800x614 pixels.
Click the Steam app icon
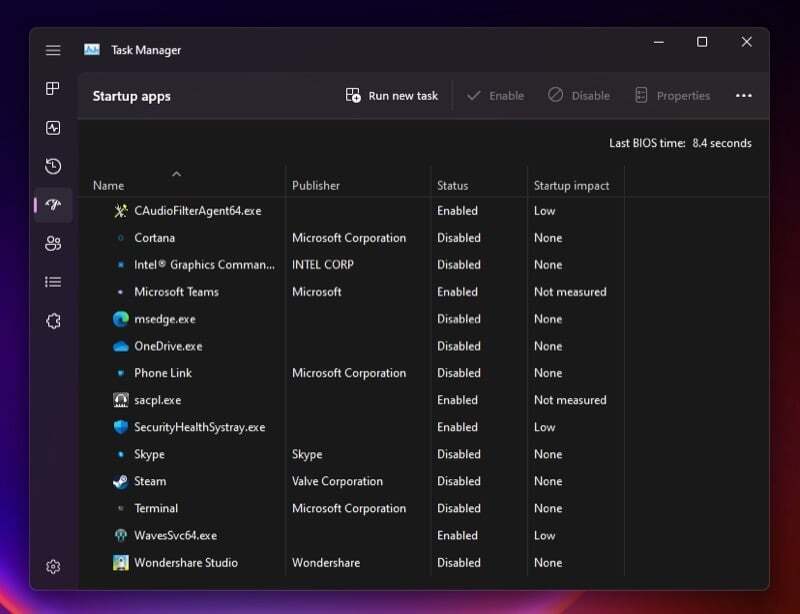pyautogui.click(x=120, y=481)
